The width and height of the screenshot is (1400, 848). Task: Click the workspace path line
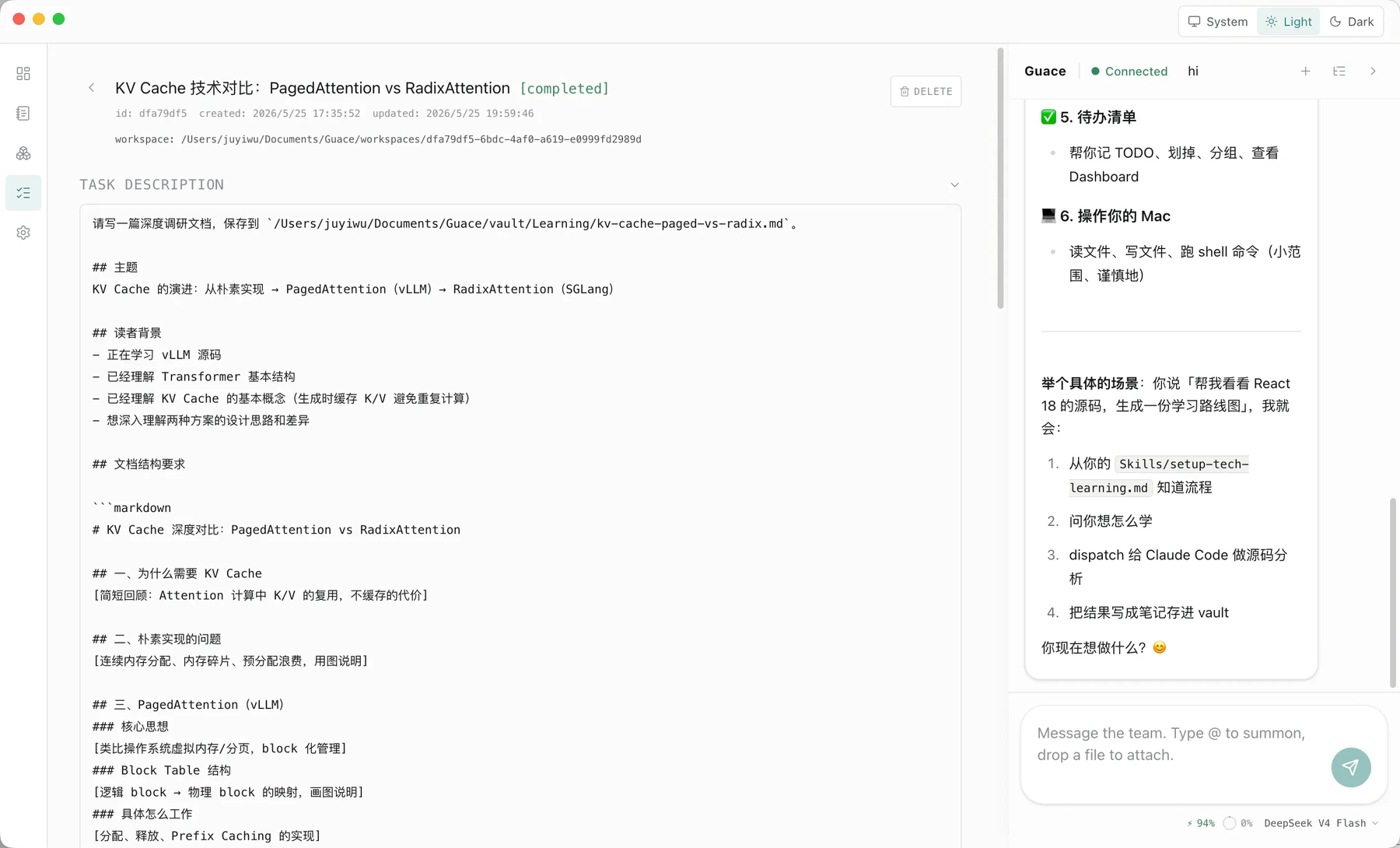coord(378,139)
